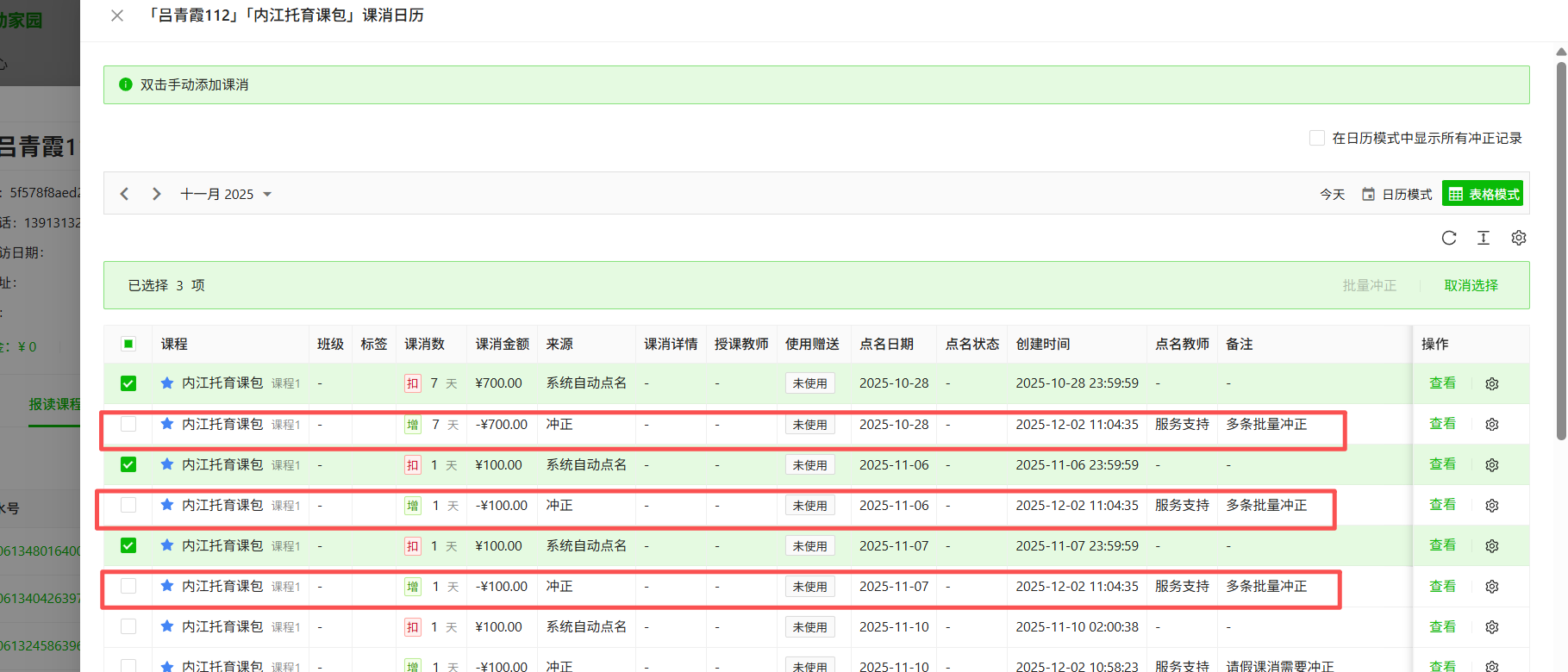The width and height of the screenshot is (1568, 672).
Task: Click the 批量冲正 button
Action: tap(1369, 285)
